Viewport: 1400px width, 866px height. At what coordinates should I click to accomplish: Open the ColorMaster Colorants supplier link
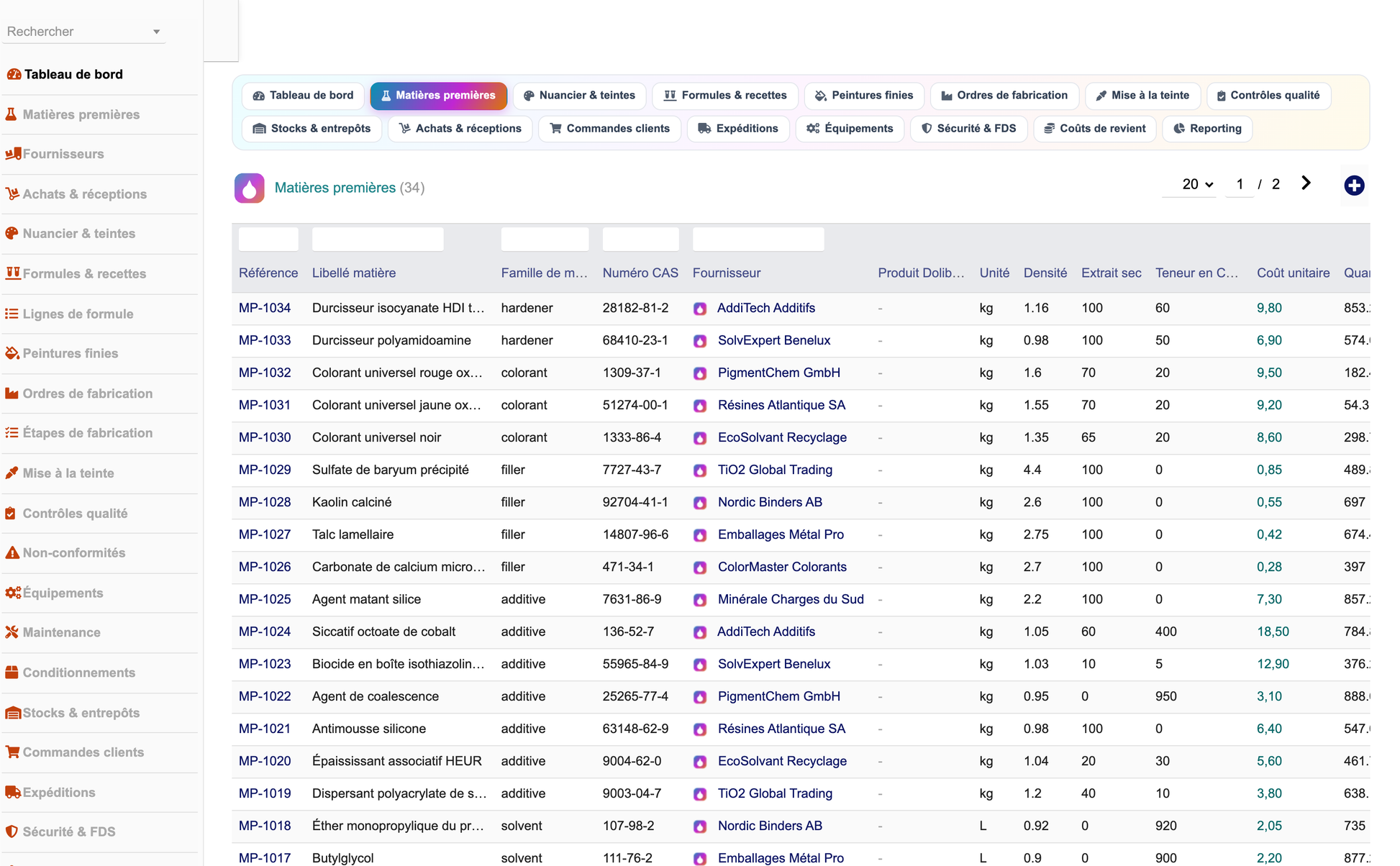pyautogui.click(x=782, y=567)
